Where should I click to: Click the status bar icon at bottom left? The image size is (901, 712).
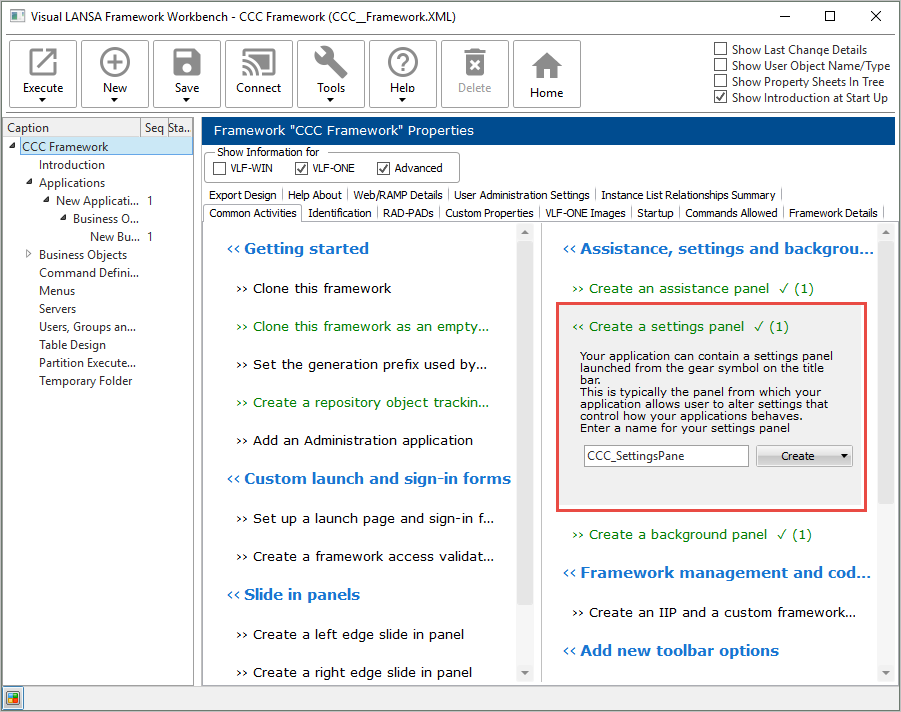13,697
